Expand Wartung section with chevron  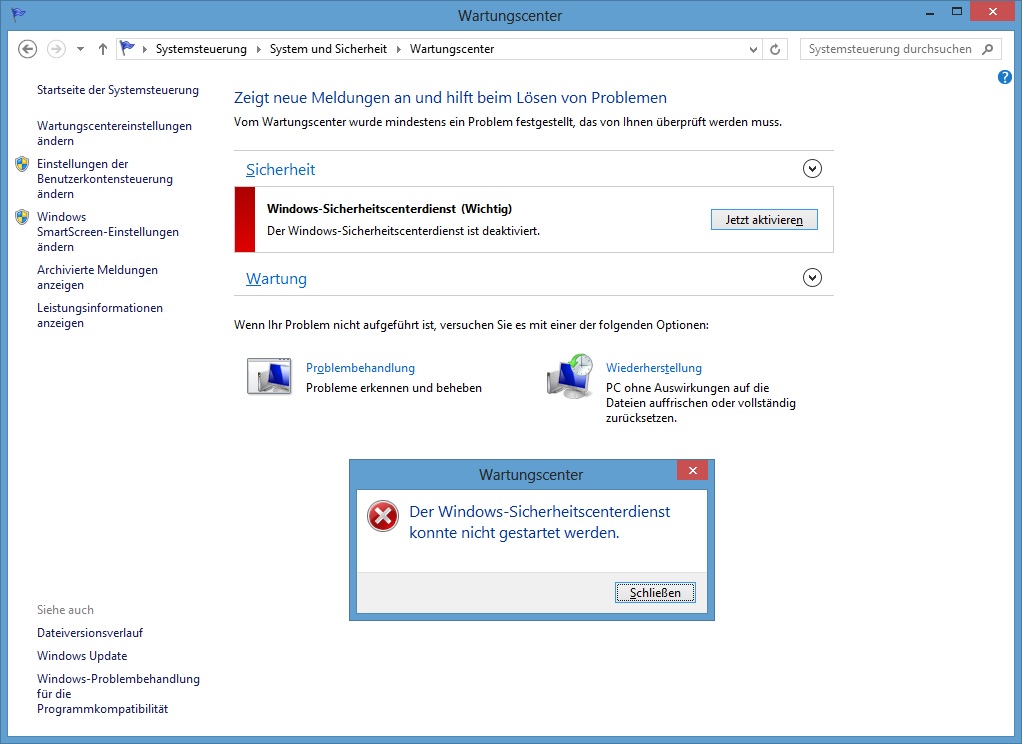point(812,278)
